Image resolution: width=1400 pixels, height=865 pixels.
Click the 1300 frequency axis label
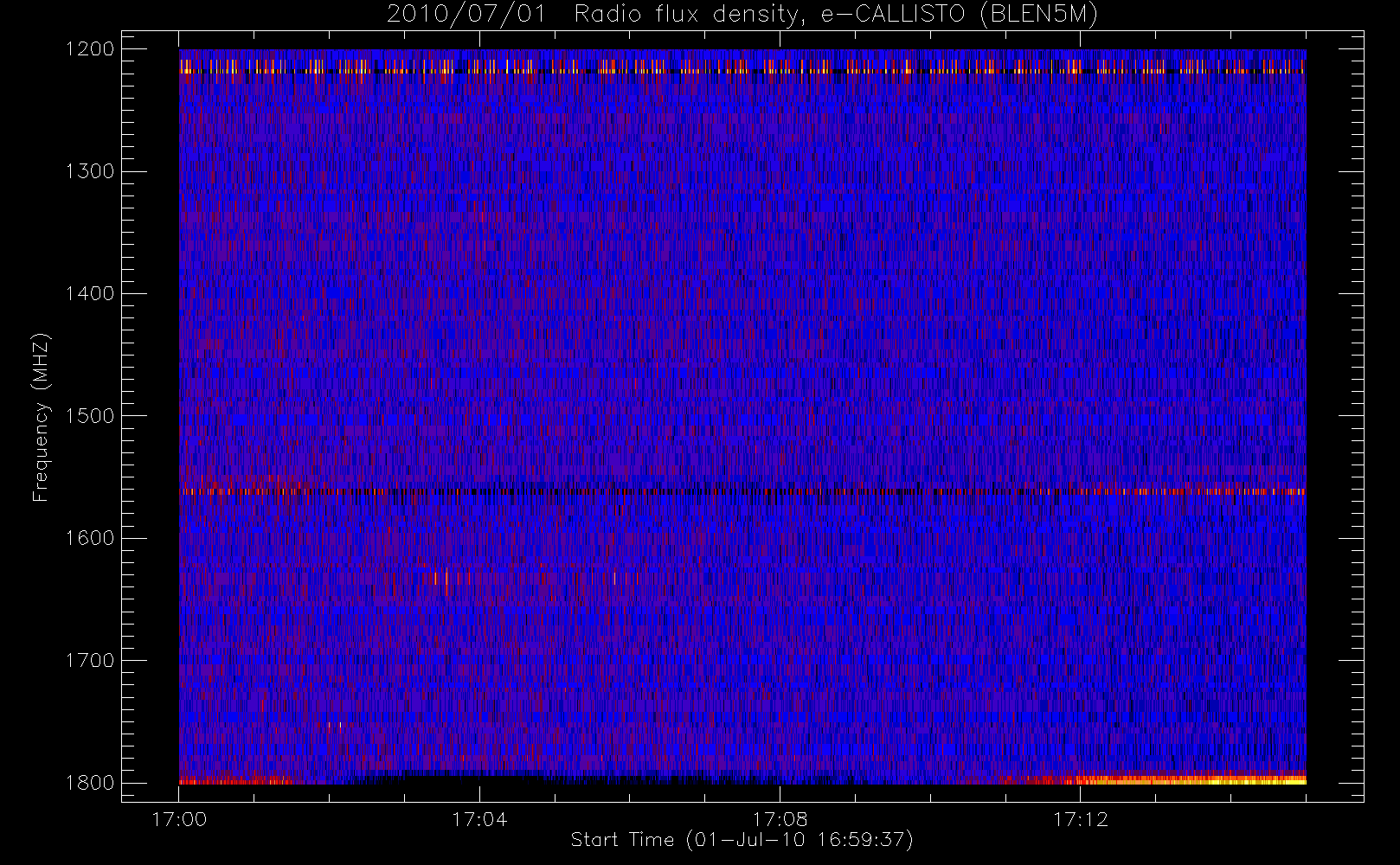[90, 171]
